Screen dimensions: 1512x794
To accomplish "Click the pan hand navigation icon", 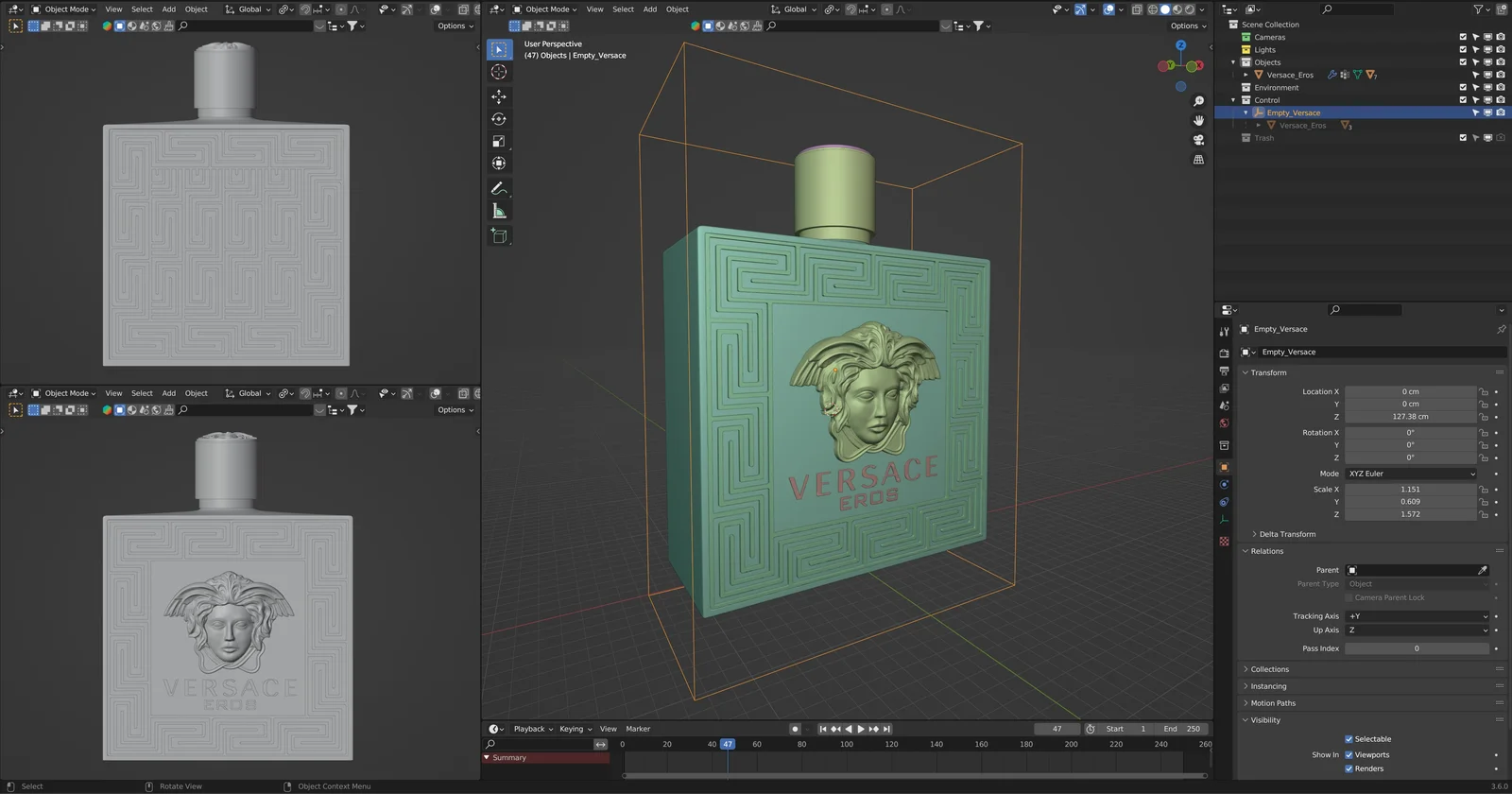I will 1198,121.
